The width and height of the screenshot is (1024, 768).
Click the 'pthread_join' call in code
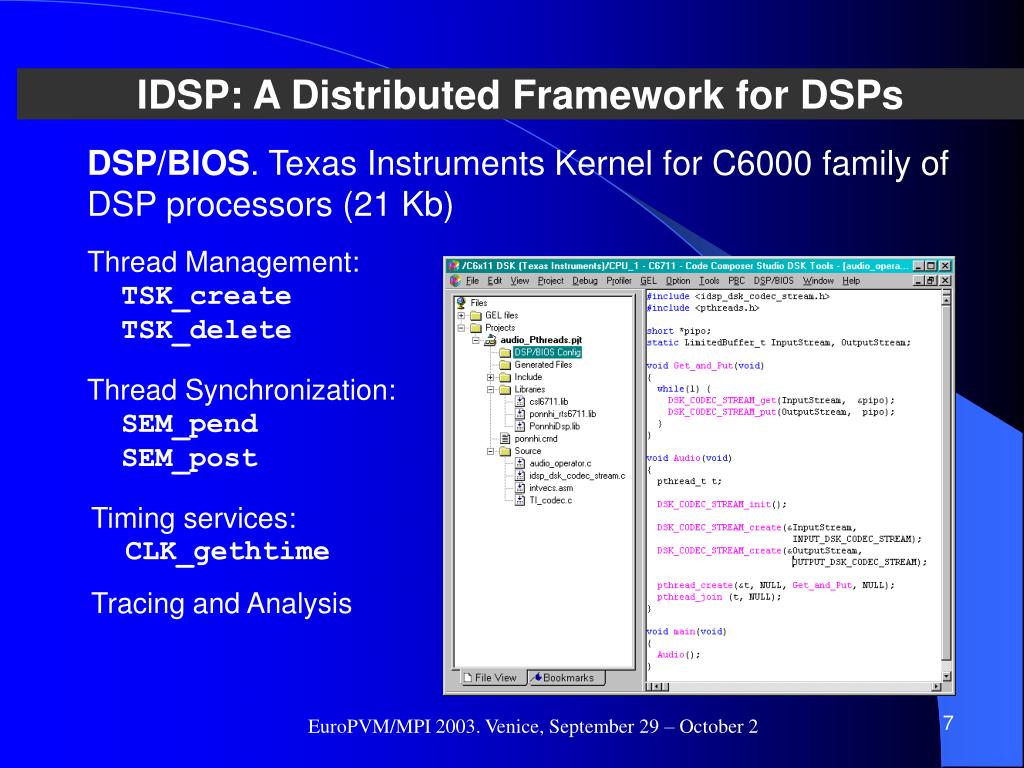pyautogui.click(x=689, y=597)
